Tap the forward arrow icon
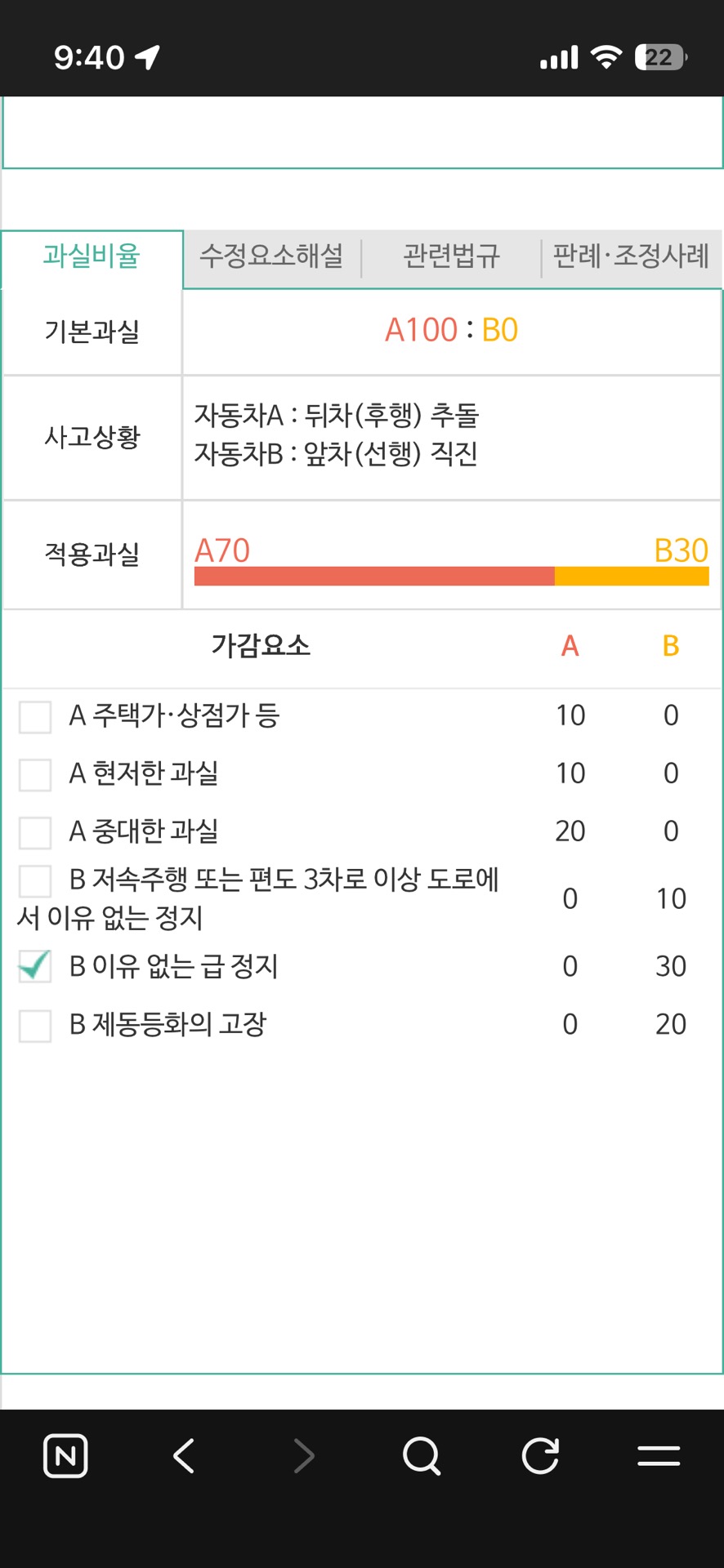Image resolution: width=724 pixels, height=1568 pixels. pos(303,1455)
